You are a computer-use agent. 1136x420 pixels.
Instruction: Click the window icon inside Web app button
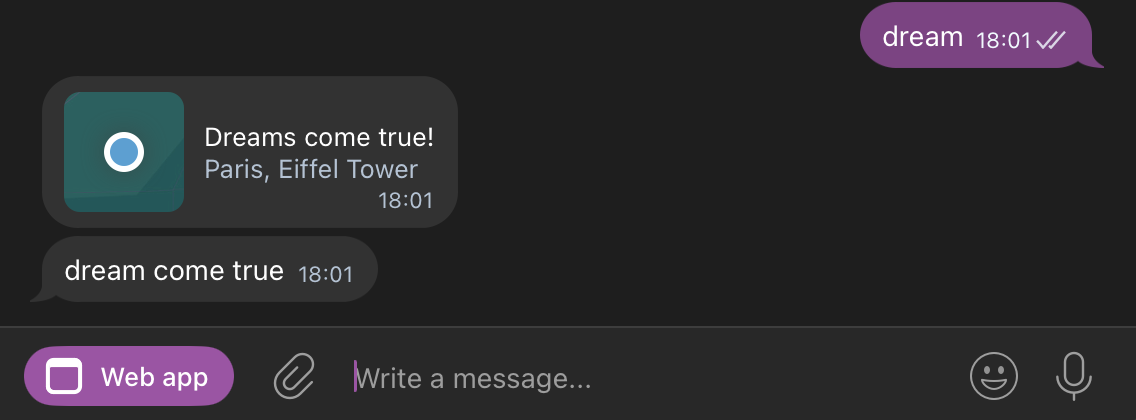[x=64, y=377]
